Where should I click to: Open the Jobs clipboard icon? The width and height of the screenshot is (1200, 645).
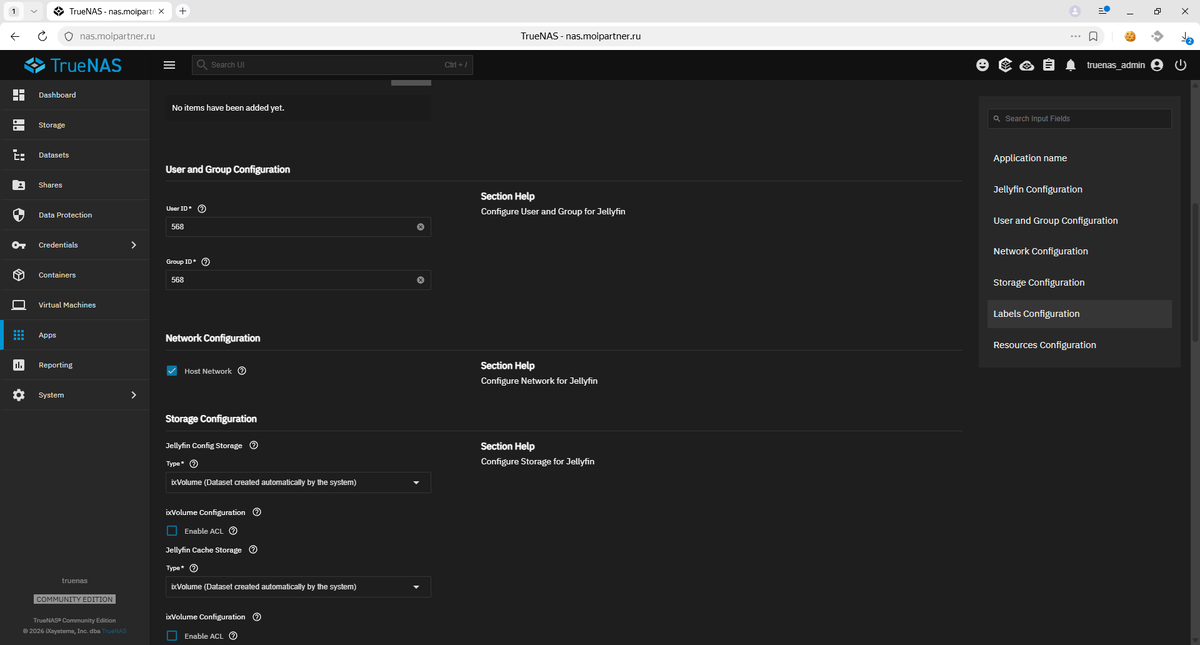(x=1048, y=65)
